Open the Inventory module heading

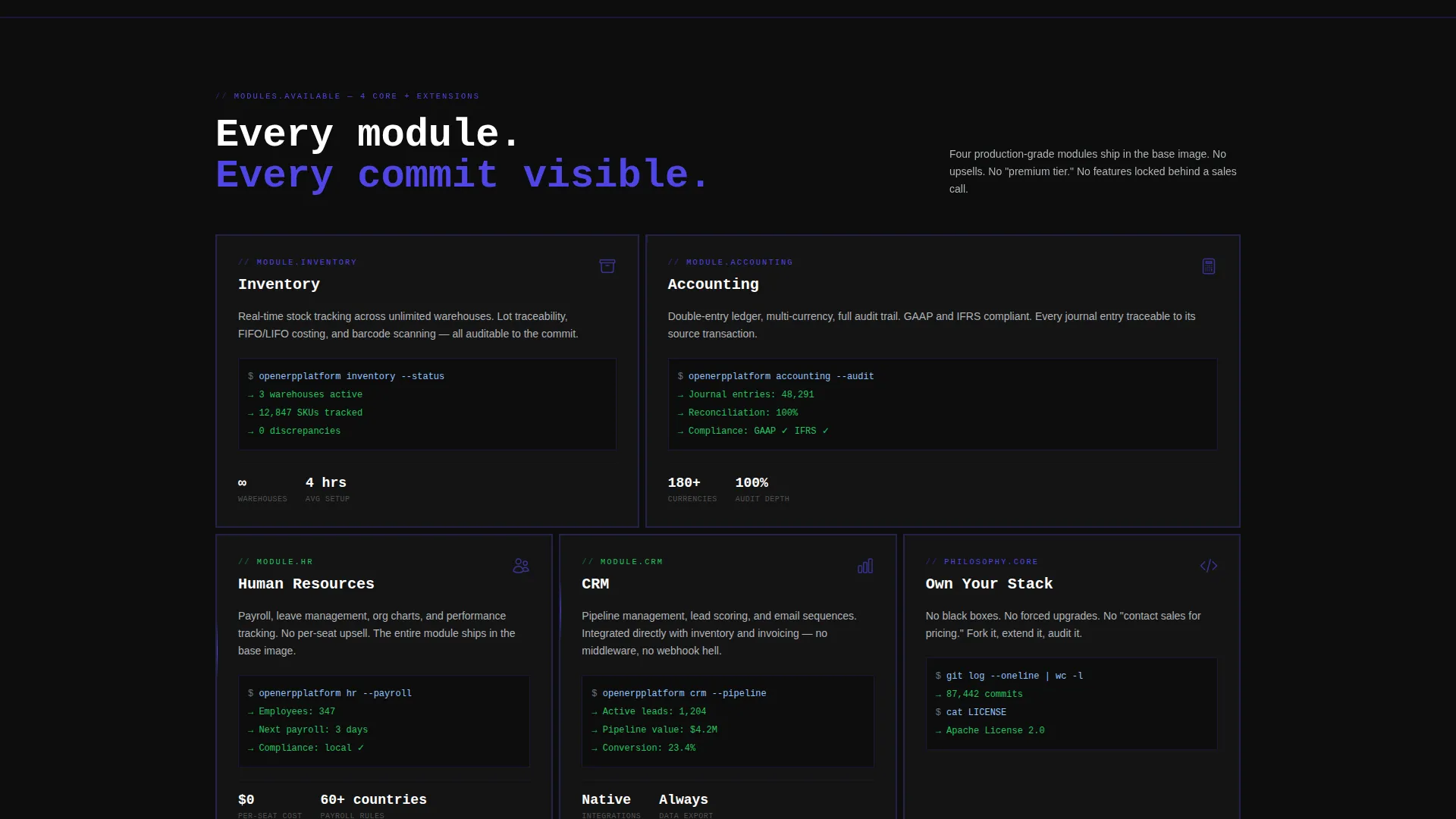(x=279, y=284)
